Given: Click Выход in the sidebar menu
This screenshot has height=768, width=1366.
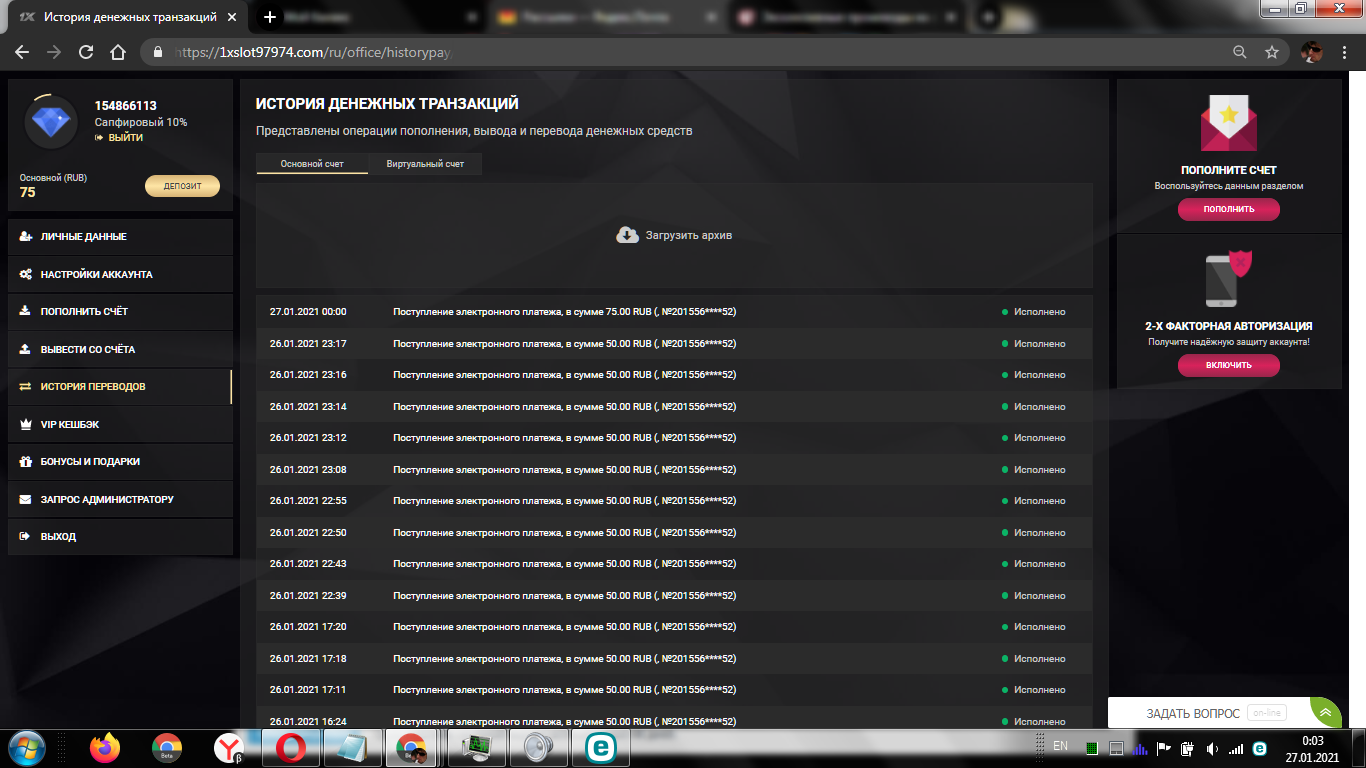Looking at the screenshot, I should coord(120,536).
